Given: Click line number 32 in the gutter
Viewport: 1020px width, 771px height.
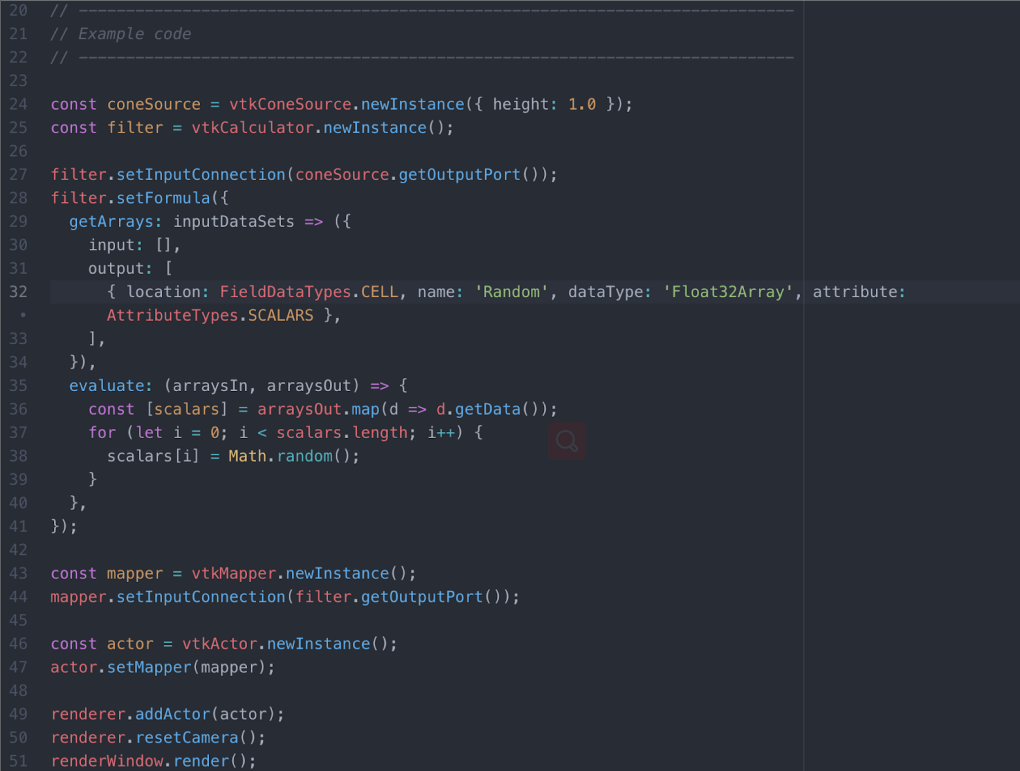Looking at the screenshot, I should (18, 291).
